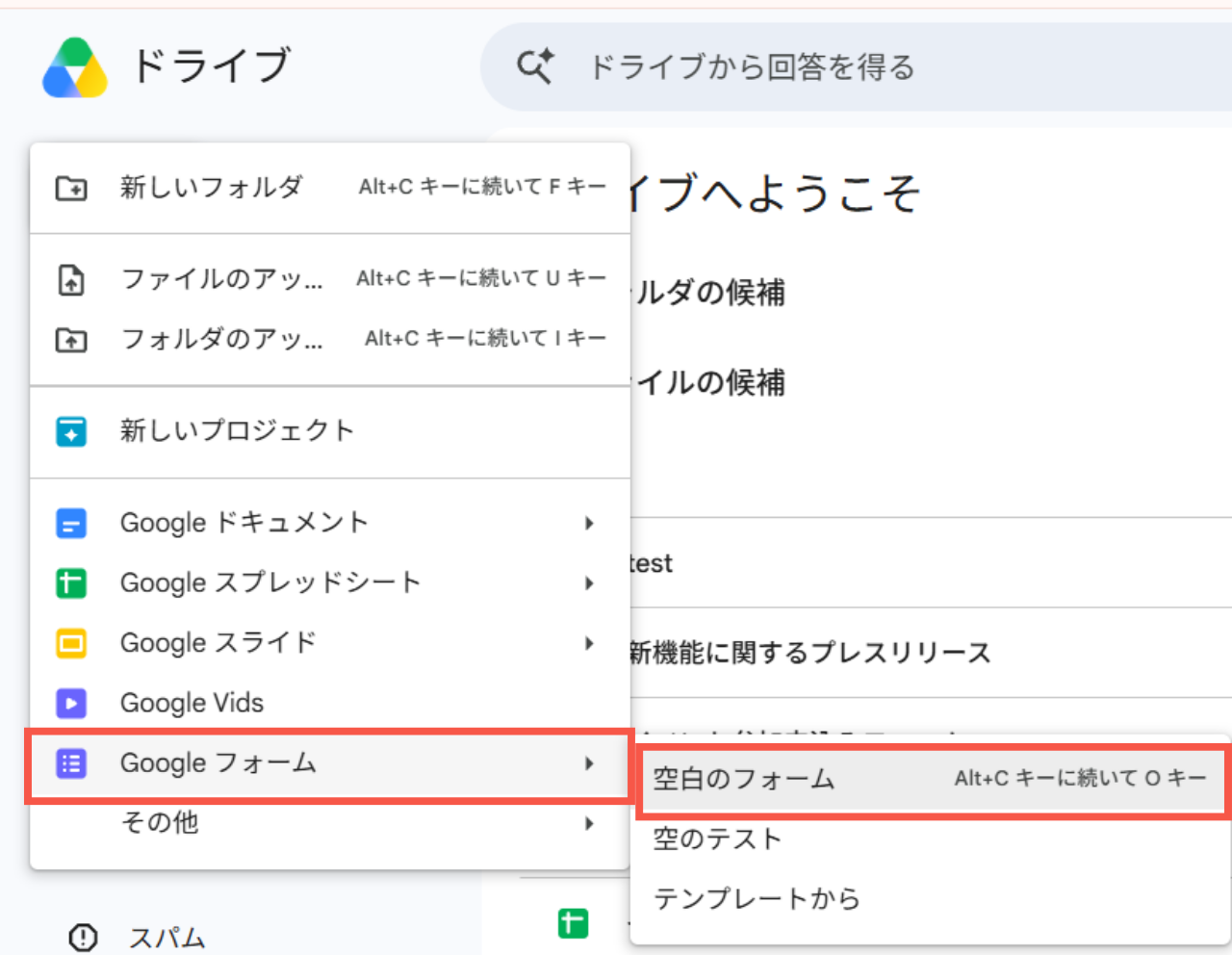Expand the Google ドキュメント submenu arrow
The width and height of the screenshot is (1232, 955).
589,524
